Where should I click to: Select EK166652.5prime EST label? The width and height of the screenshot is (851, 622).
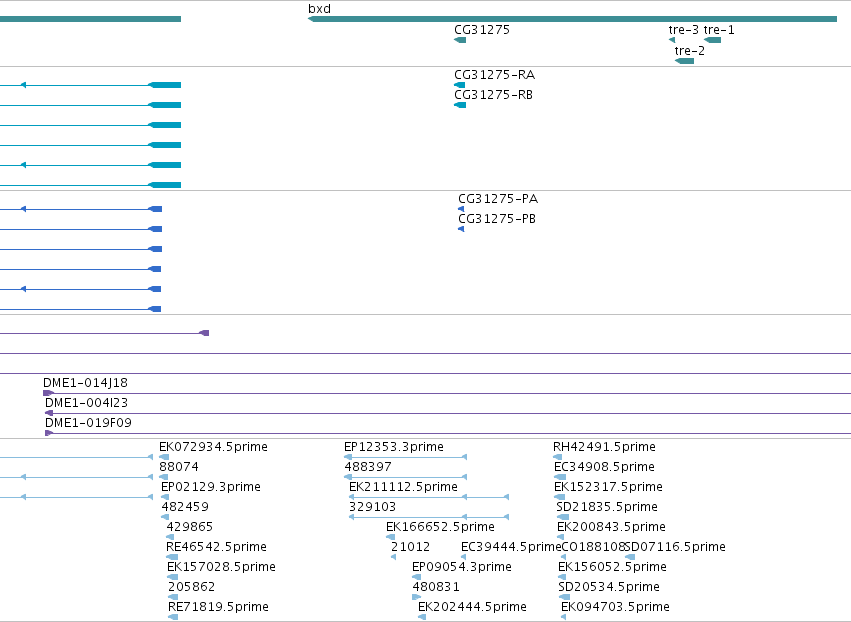(x=440, y=527)
